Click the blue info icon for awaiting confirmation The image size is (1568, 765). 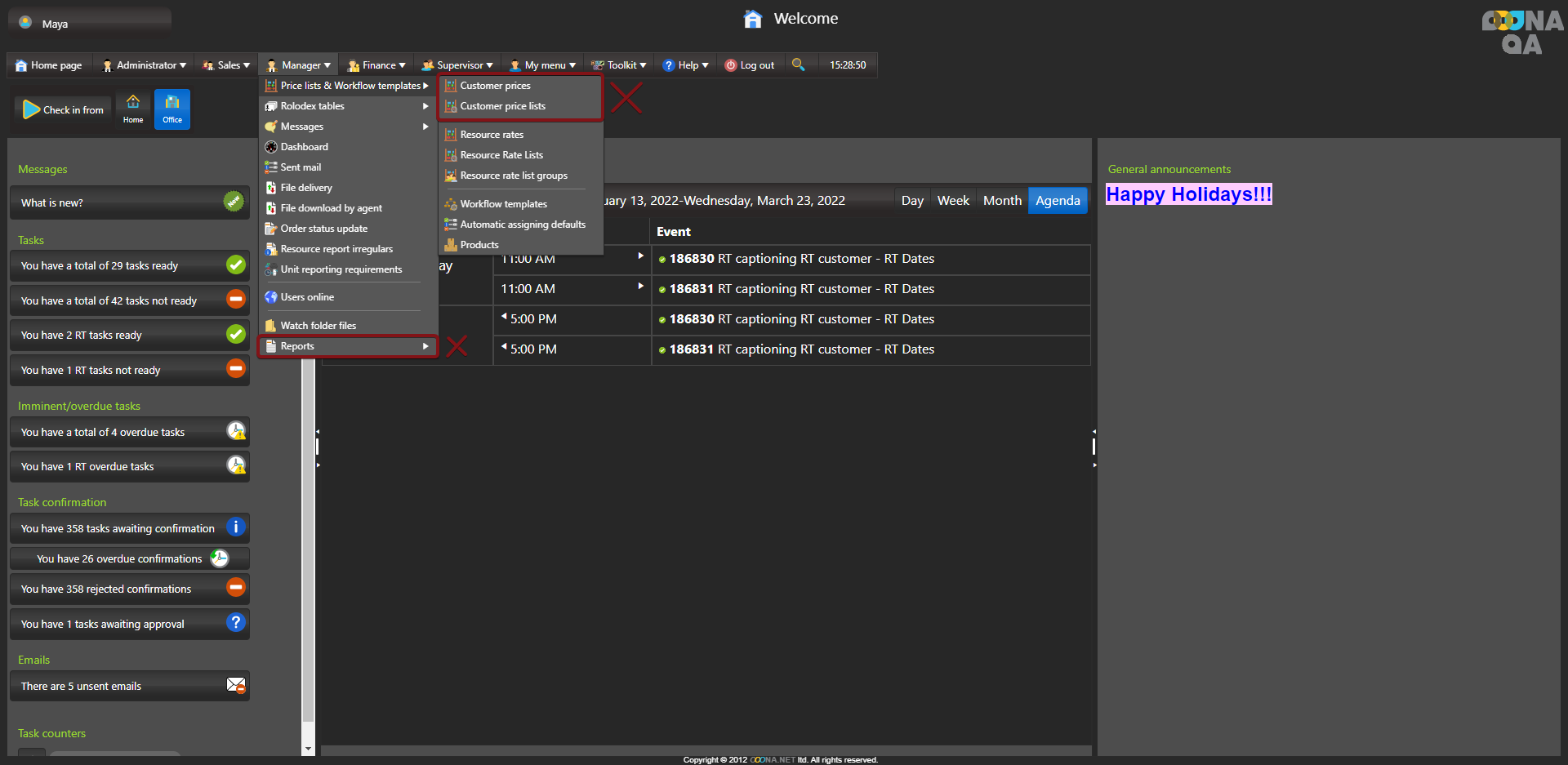235,527
